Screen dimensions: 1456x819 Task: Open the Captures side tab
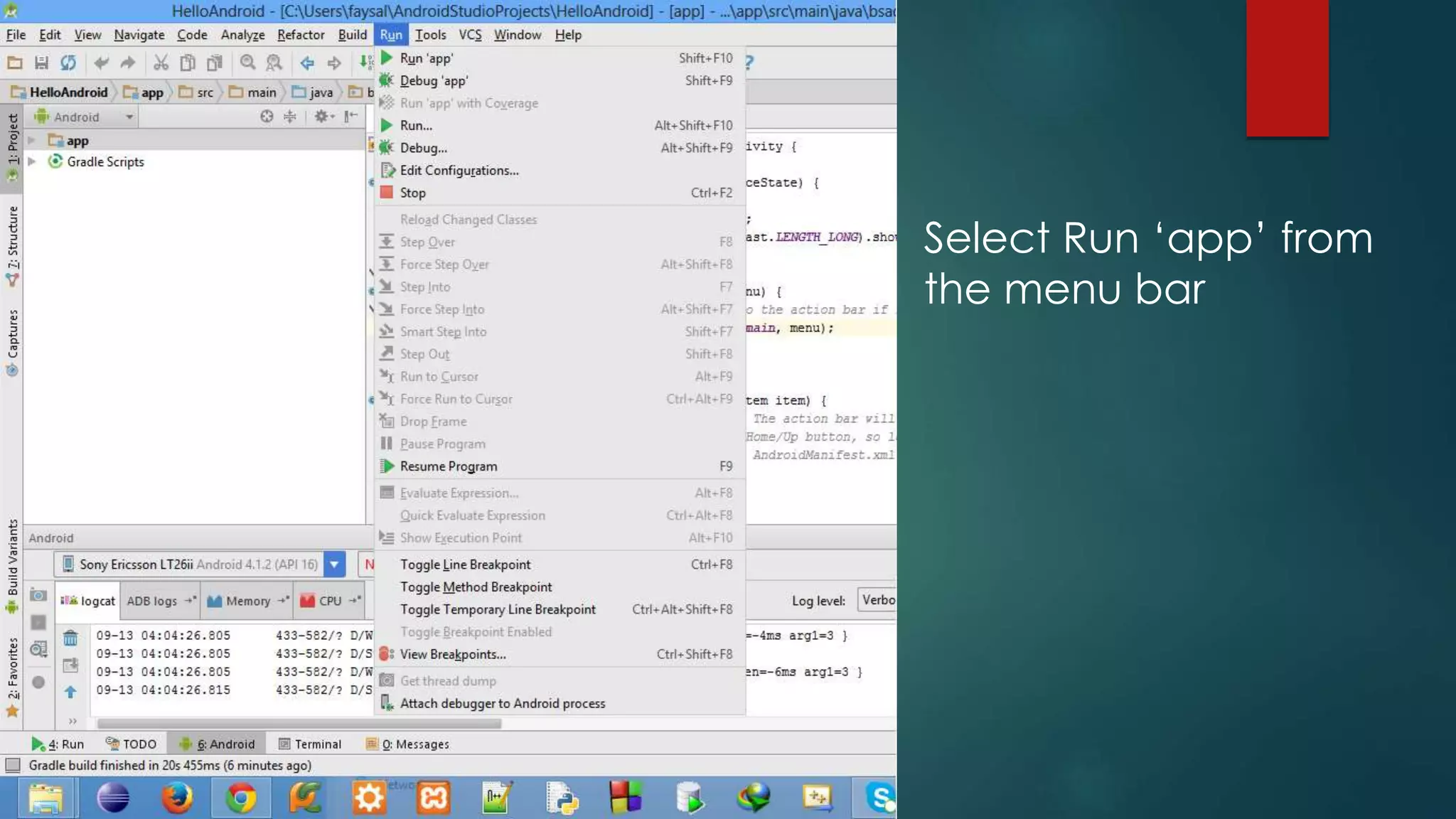point(12,343)
